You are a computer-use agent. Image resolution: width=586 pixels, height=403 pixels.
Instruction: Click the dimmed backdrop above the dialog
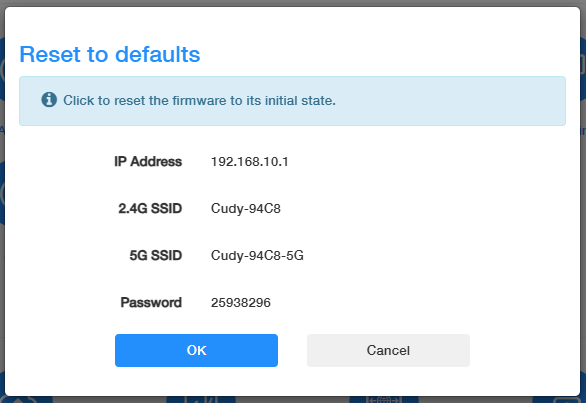(293, 3)
